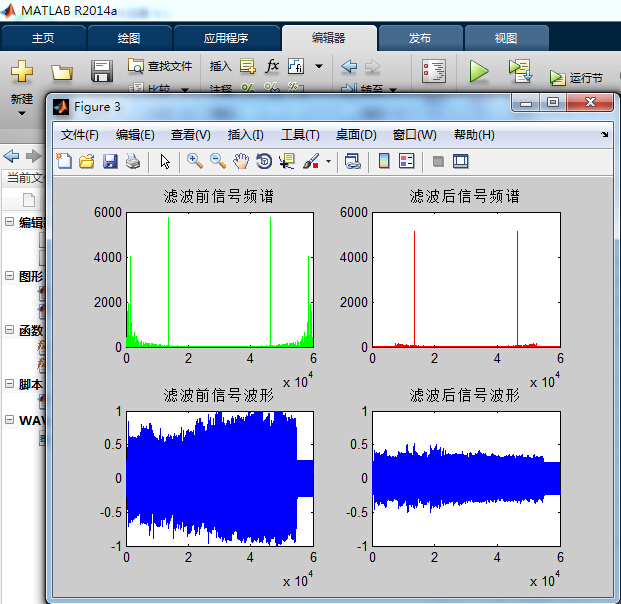This screenshot has height=604, width=621.
Task: Open the 新建 dropdown arrow
Action: (x=22, y=113)
